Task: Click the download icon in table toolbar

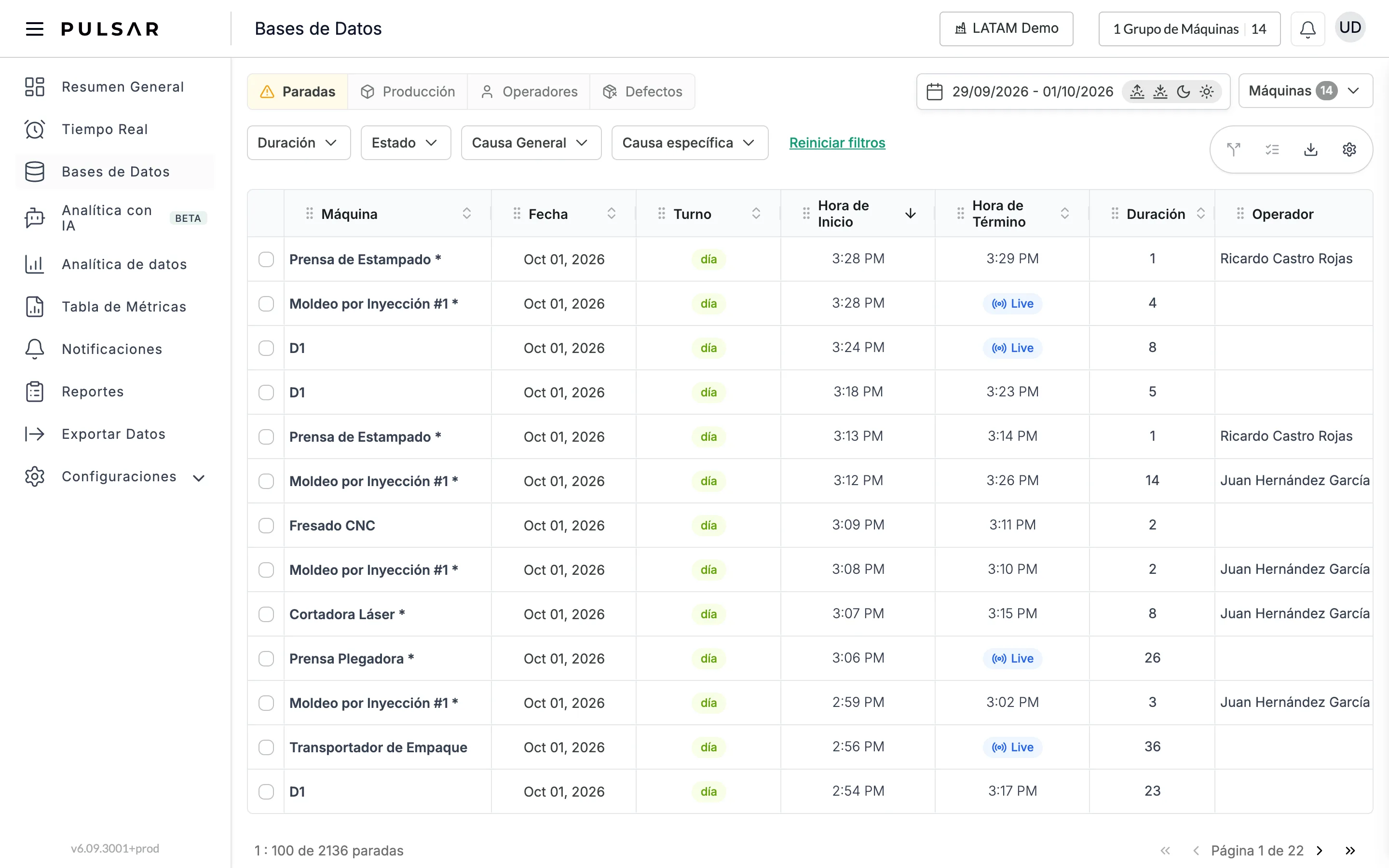Action: tap(1310, 150)
